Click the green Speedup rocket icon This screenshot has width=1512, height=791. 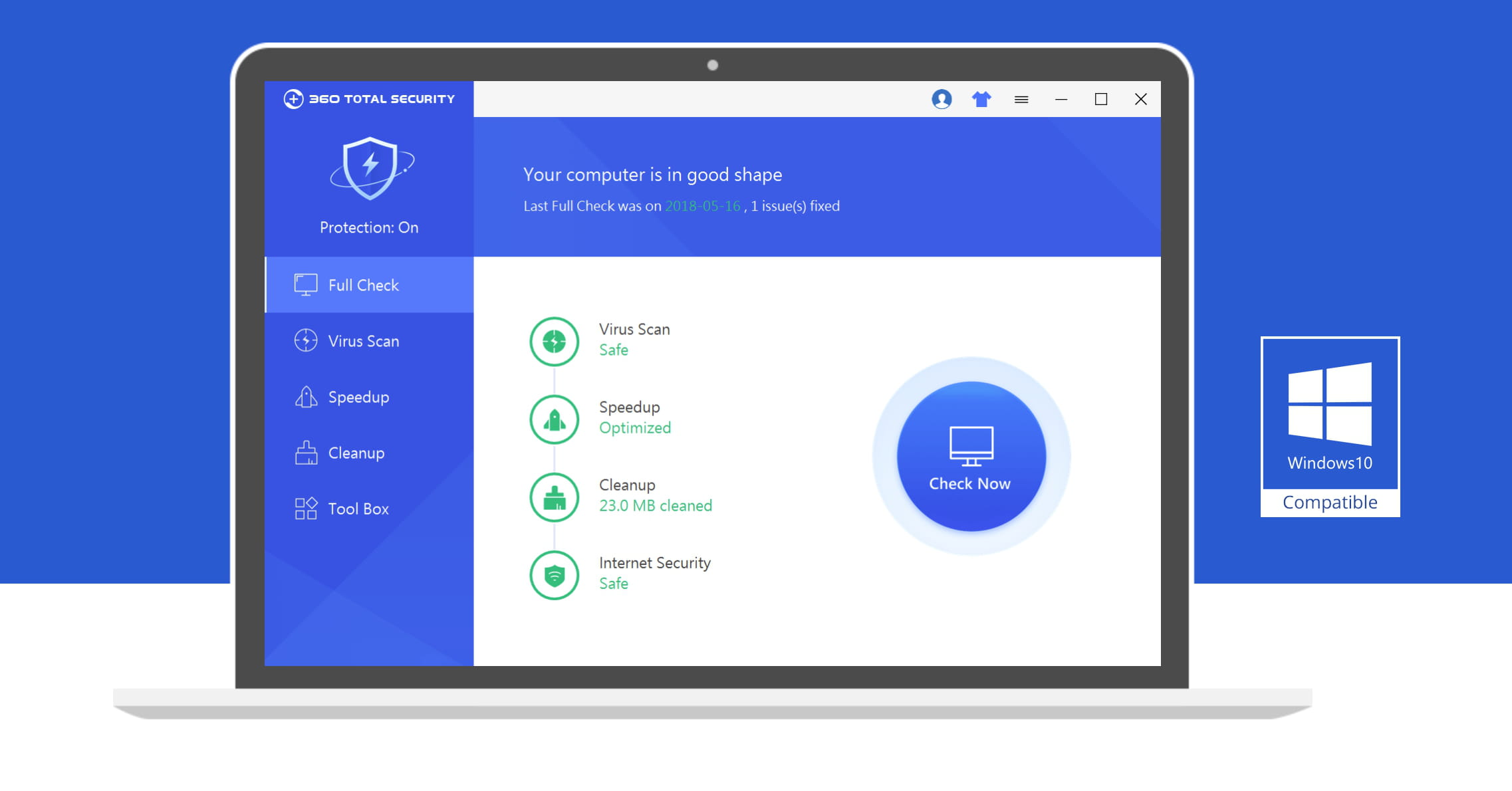point(554,419)
